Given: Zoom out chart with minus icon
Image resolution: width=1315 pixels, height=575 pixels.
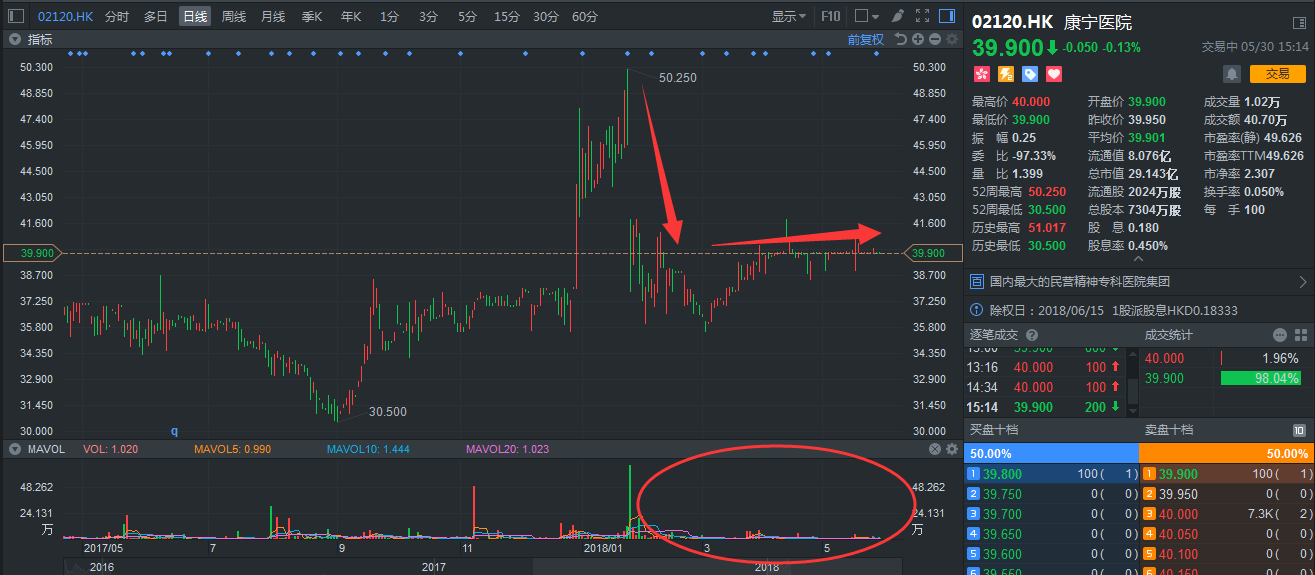Looking at the screenshot, I should [x=934, y=39].
